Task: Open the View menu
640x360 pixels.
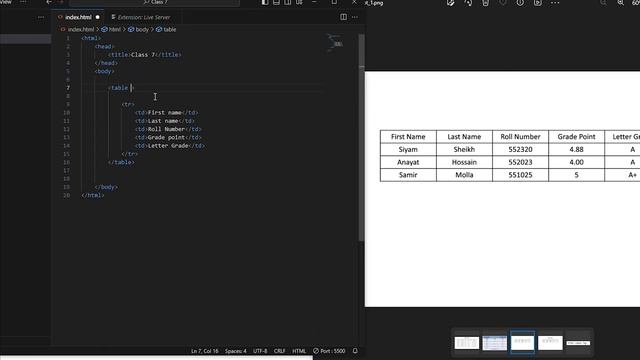Action: 6,2
